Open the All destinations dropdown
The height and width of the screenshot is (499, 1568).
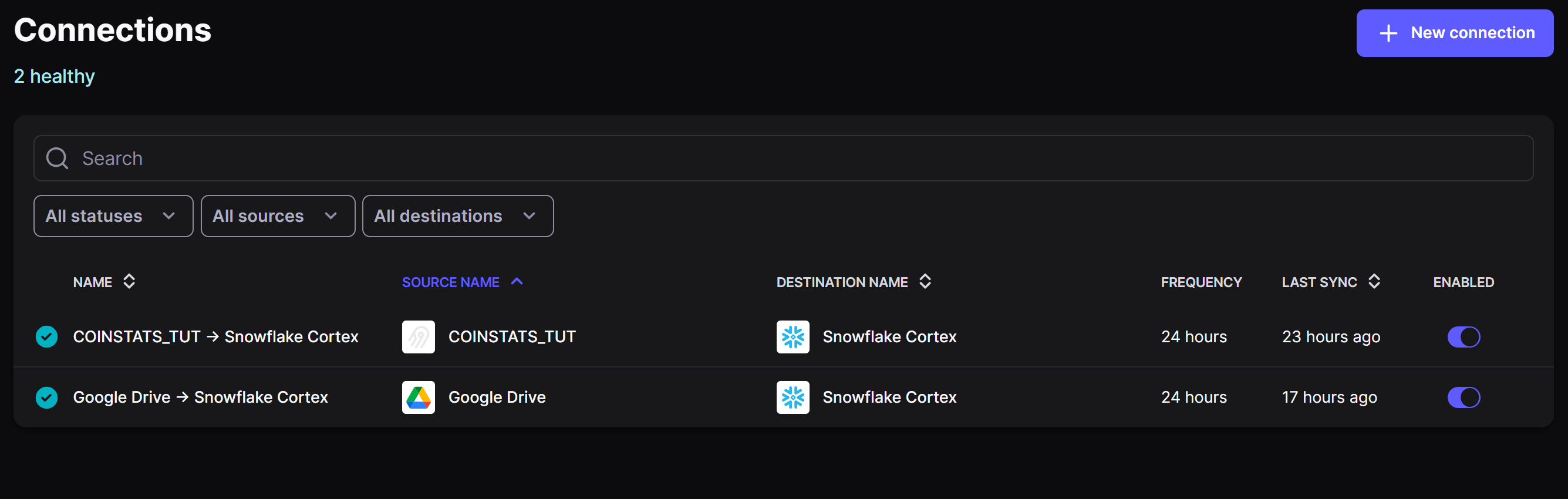coord(458,216)
